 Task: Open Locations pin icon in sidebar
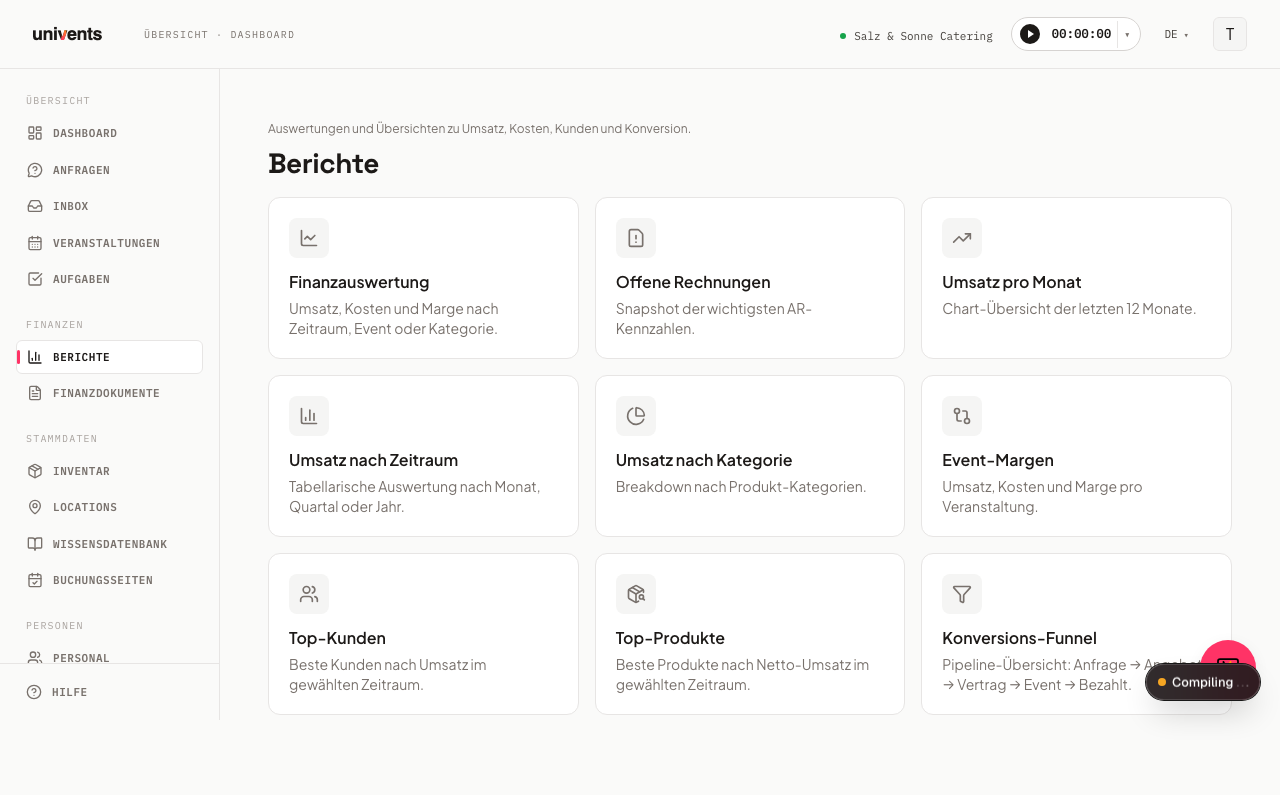click(x=35, y=507)
